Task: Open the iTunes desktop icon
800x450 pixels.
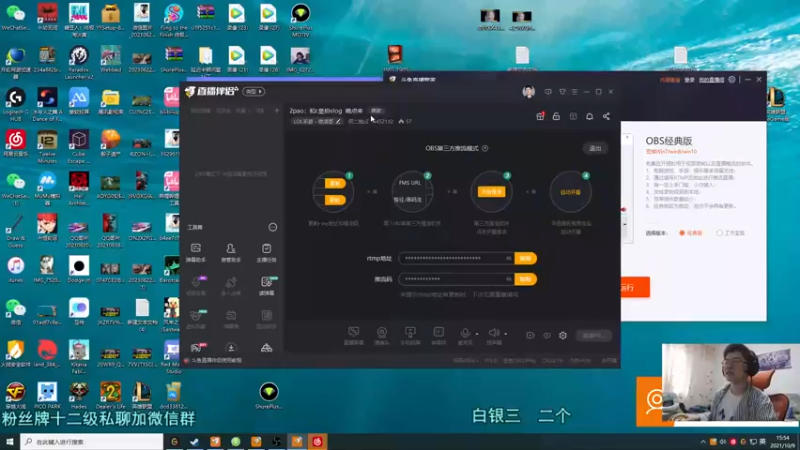Action: tap(15, 270)
